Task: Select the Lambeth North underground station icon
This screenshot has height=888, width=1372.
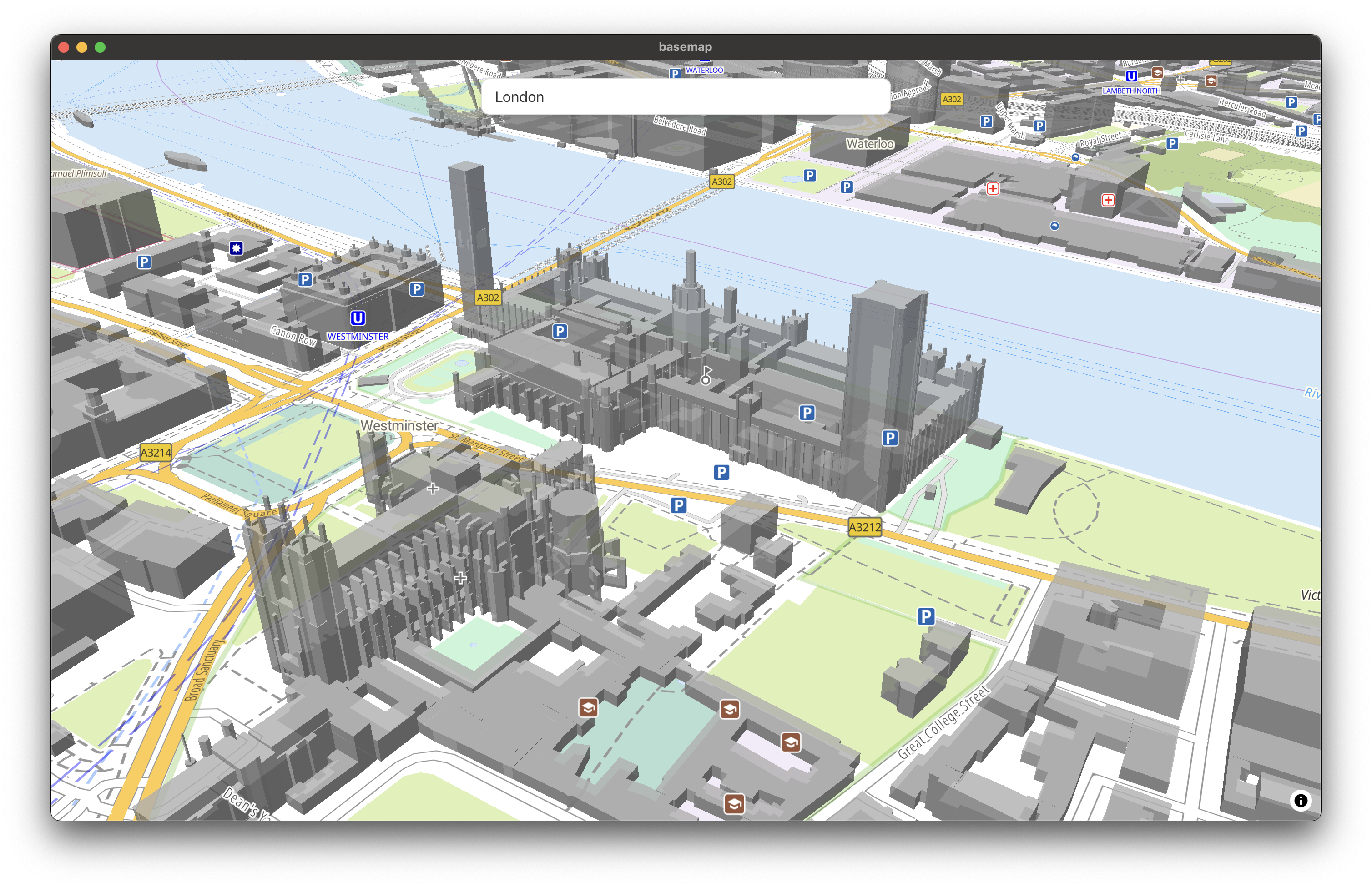Action: pyautogui.click(x=1132, y=76)
